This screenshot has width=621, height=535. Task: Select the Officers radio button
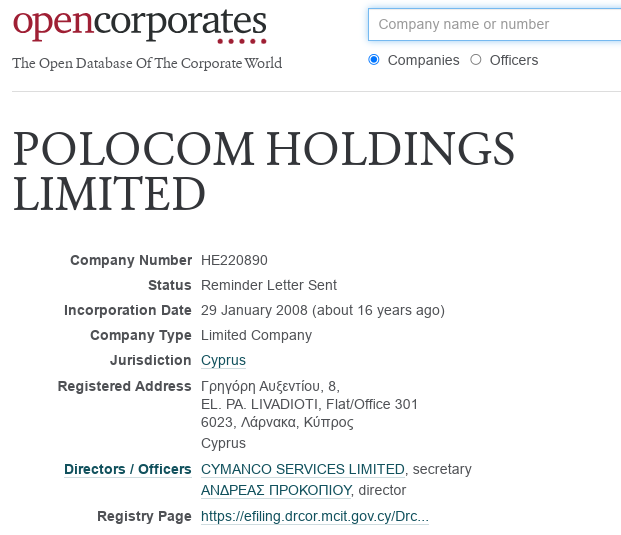[x=476, y=60]
